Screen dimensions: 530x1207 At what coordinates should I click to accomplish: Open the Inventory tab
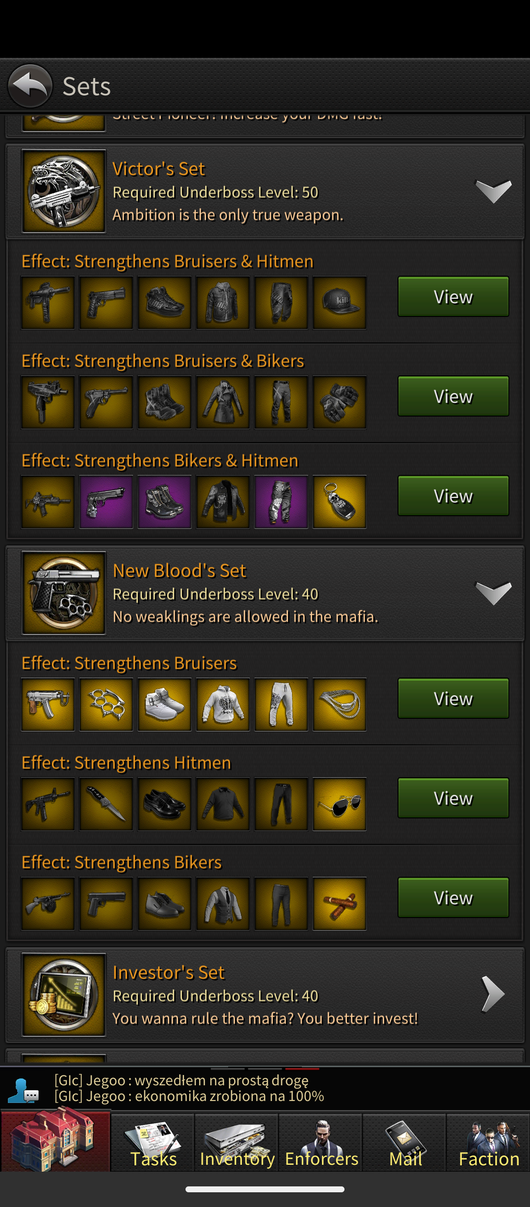tap(237, 1141)
